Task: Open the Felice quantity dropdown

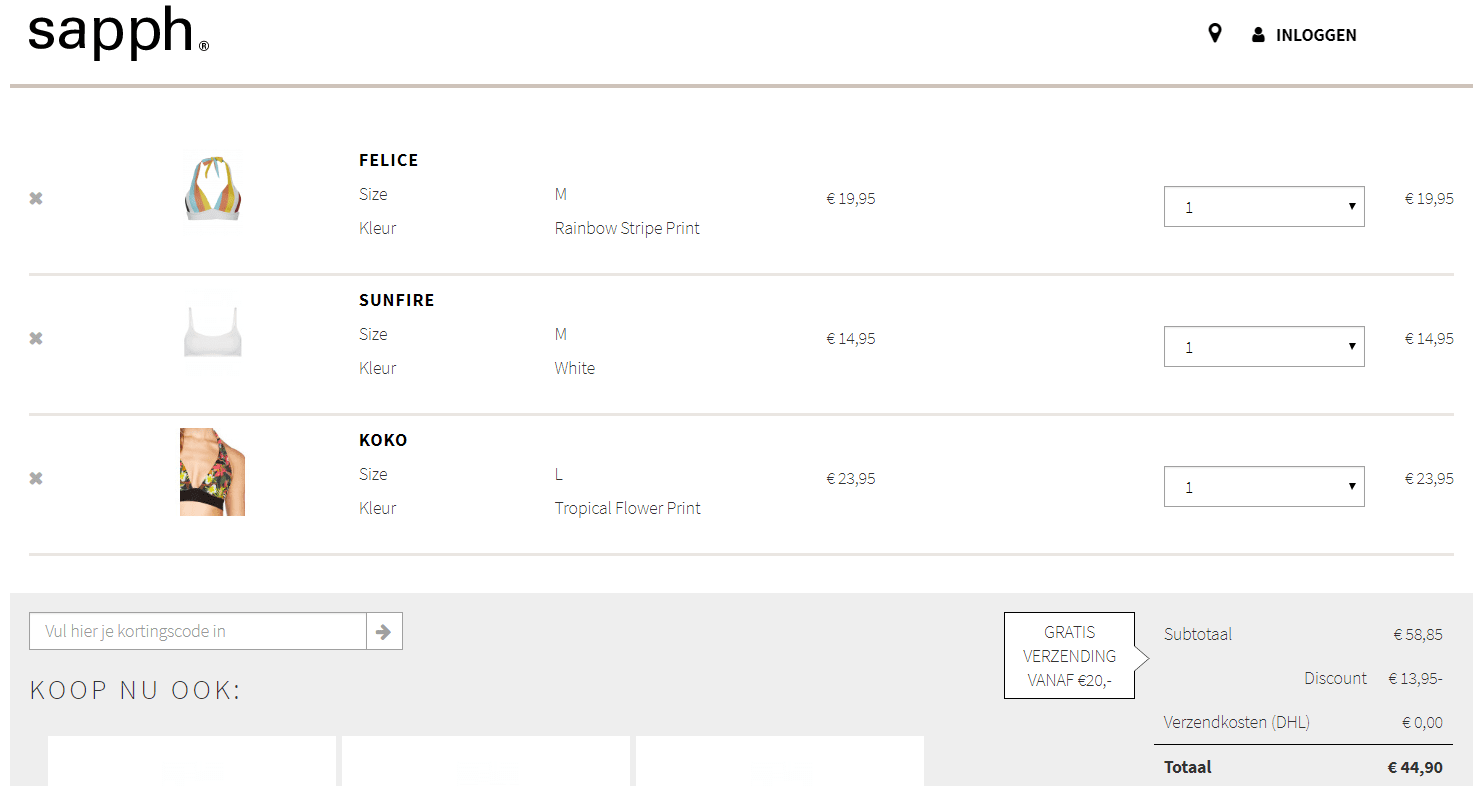Action: (x=1264, y=207)
